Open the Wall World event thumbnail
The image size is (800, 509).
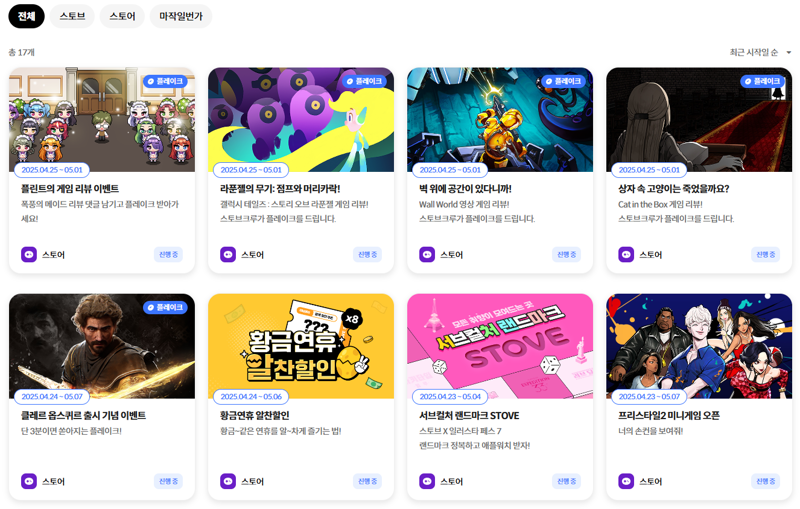tap(499, 119)
